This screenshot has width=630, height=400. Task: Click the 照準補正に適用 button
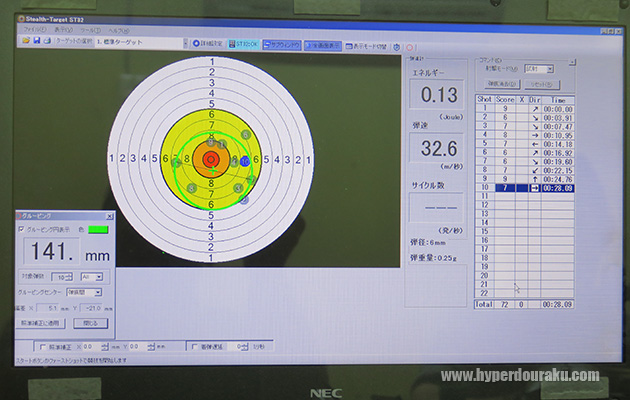[x=42, y=323]
